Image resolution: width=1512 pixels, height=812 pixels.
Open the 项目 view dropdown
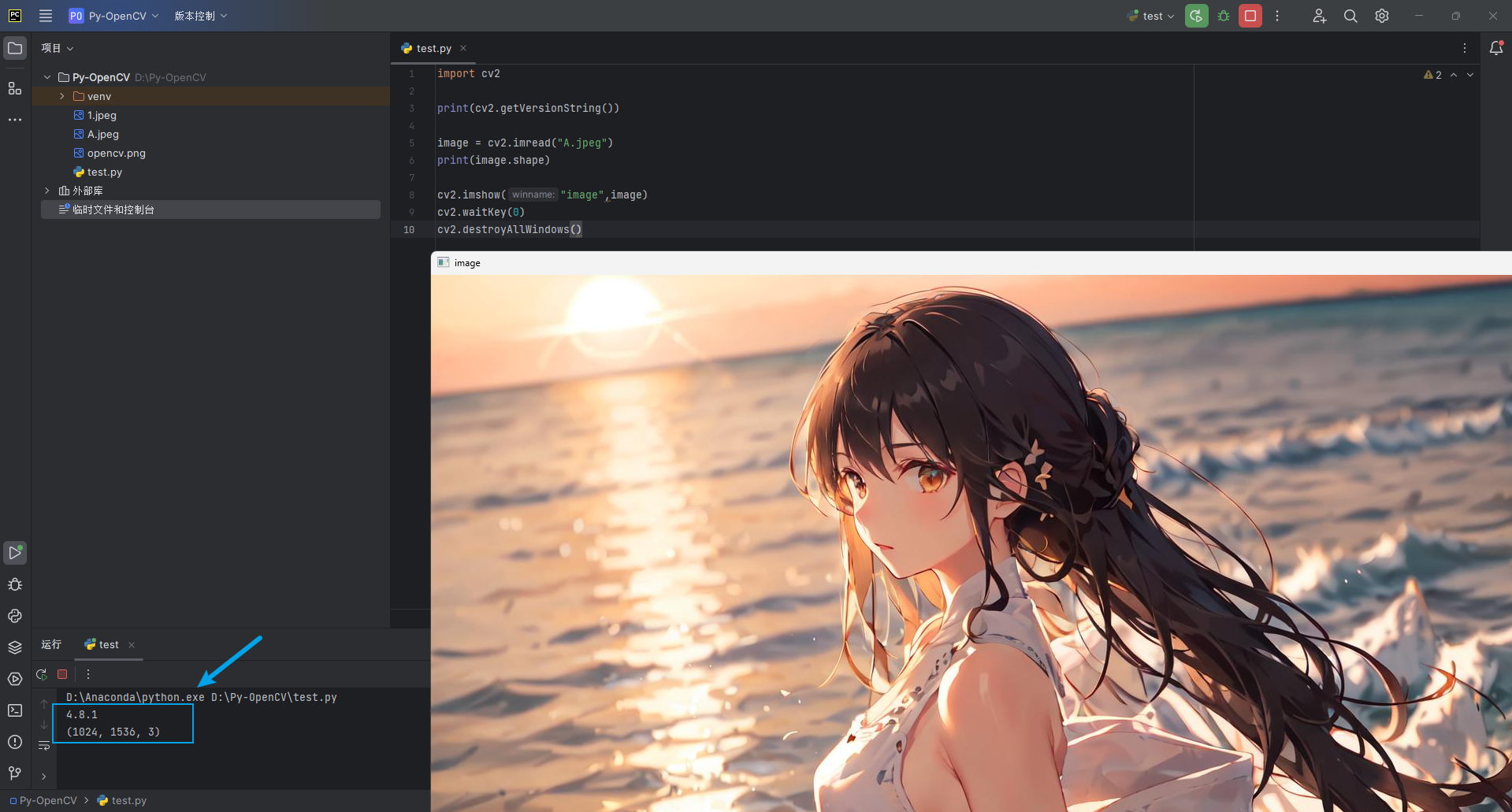click(58, 48)
